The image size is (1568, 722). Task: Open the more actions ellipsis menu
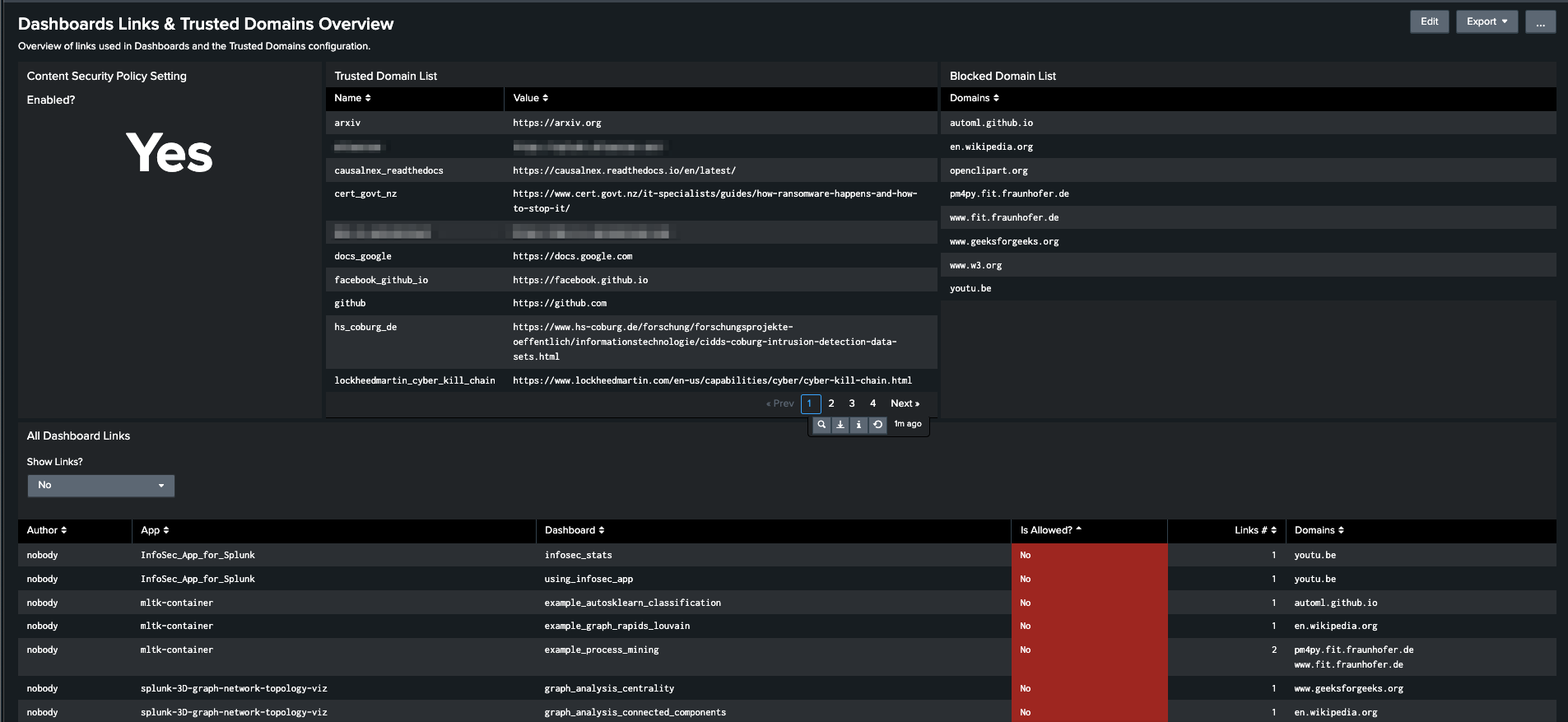point(1540,21)
